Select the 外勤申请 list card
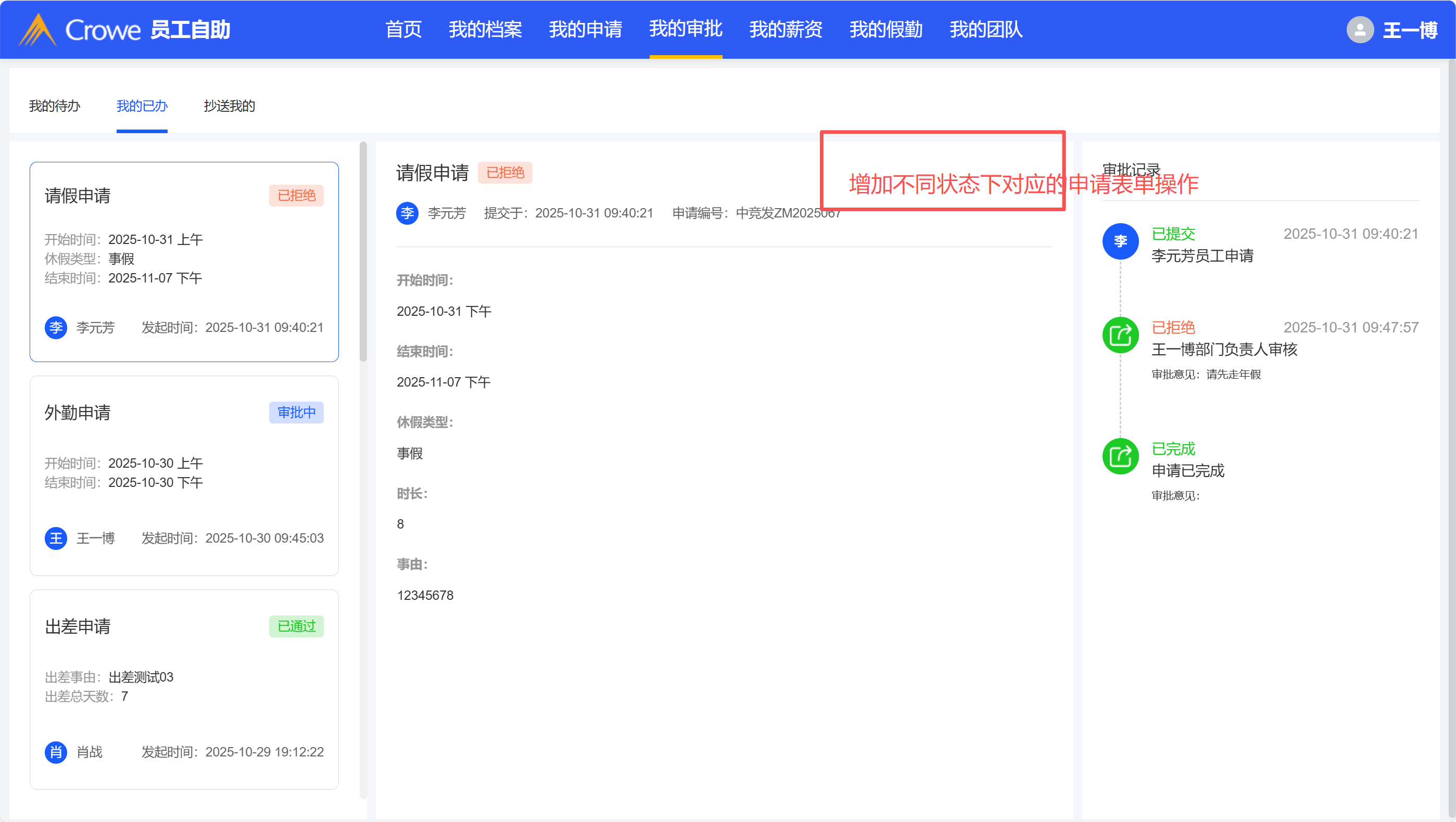1456x822 pixels. point(184,476)
